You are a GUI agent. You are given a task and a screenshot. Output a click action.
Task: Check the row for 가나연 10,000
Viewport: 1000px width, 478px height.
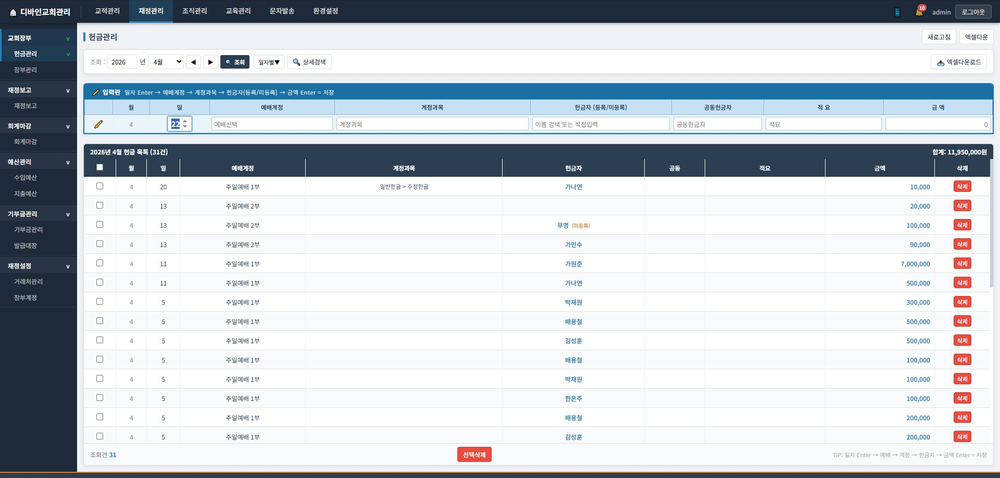pyautogui.click(x=99, y=186)
